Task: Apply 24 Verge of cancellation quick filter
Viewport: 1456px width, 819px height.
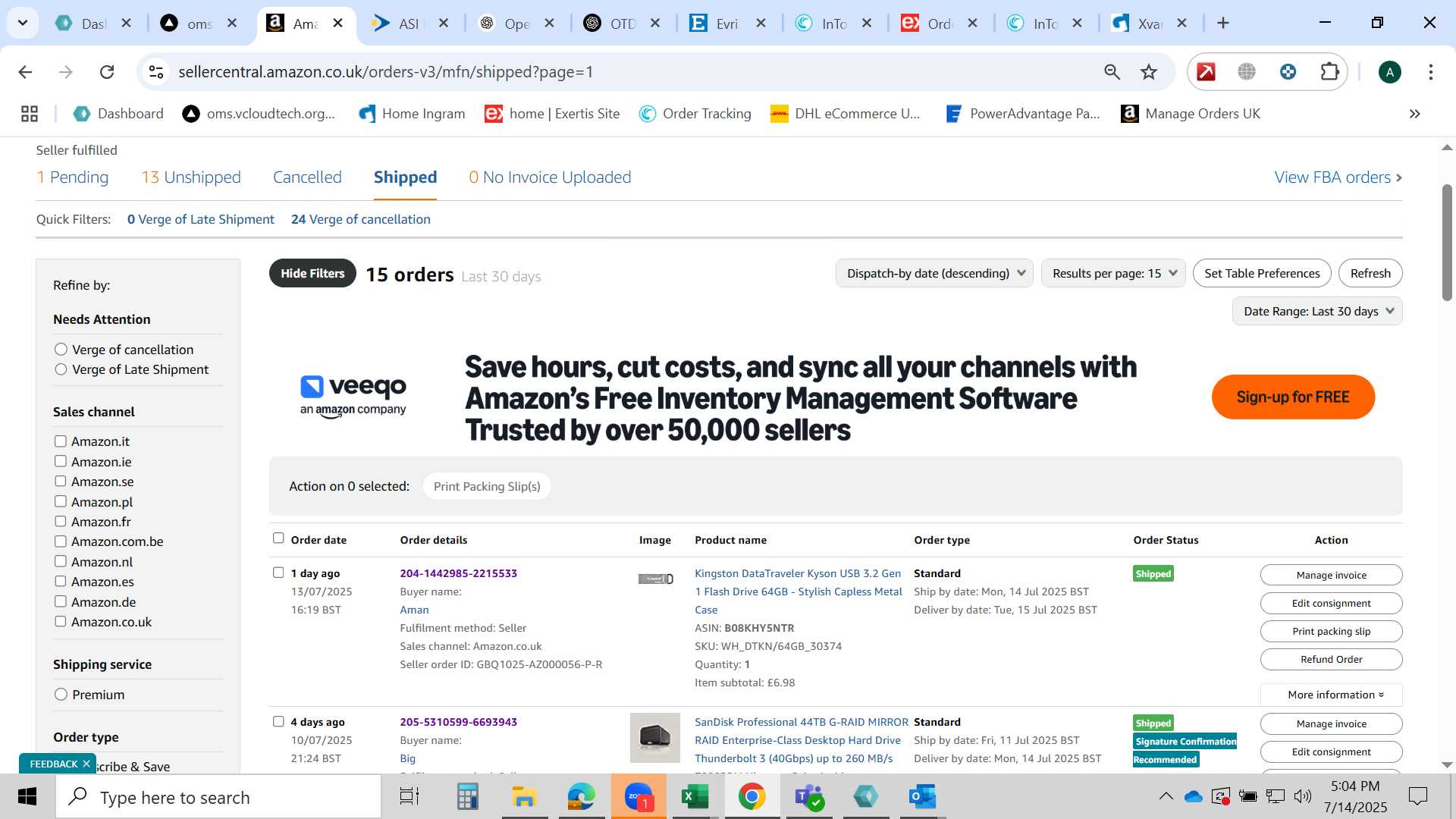Action: 361,219
